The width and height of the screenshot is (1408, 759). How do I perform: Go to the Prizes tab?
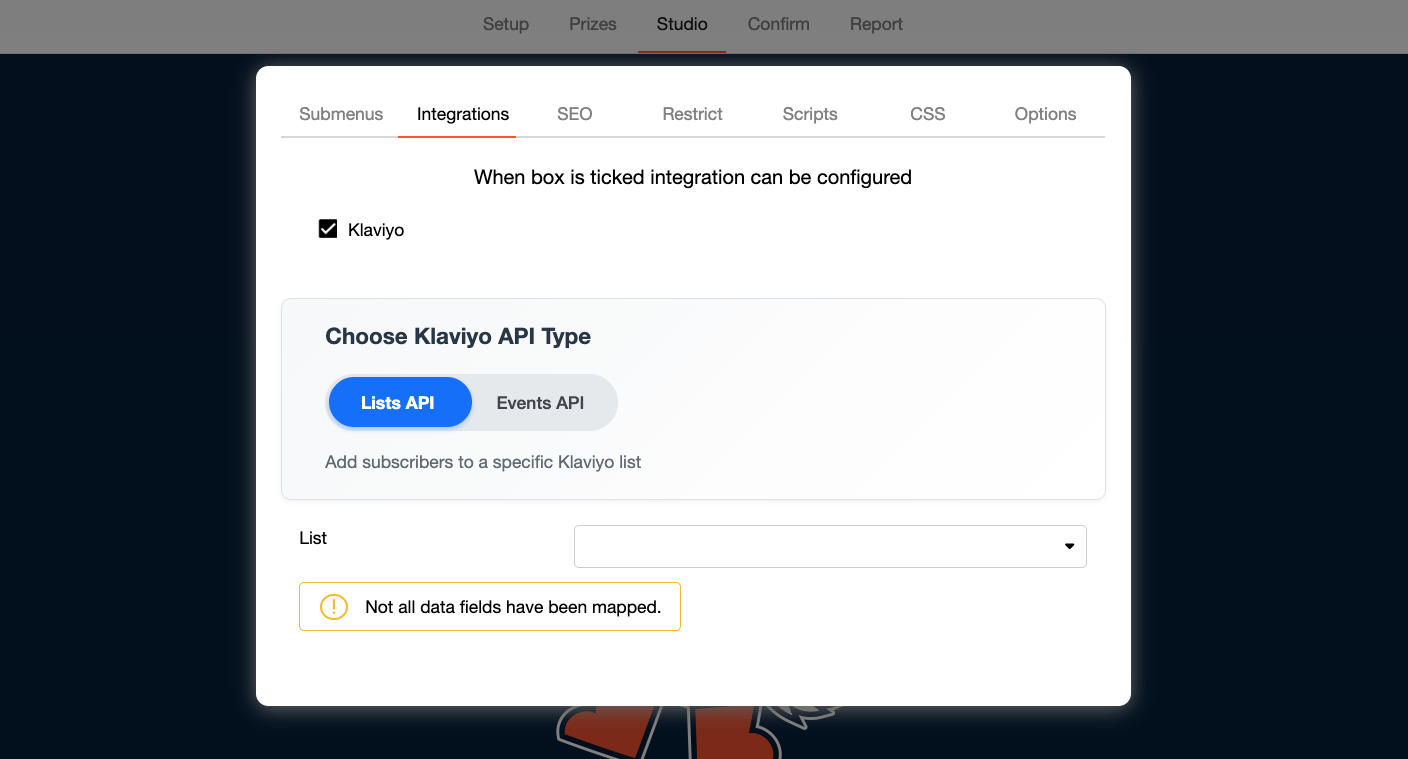[593, 24]
